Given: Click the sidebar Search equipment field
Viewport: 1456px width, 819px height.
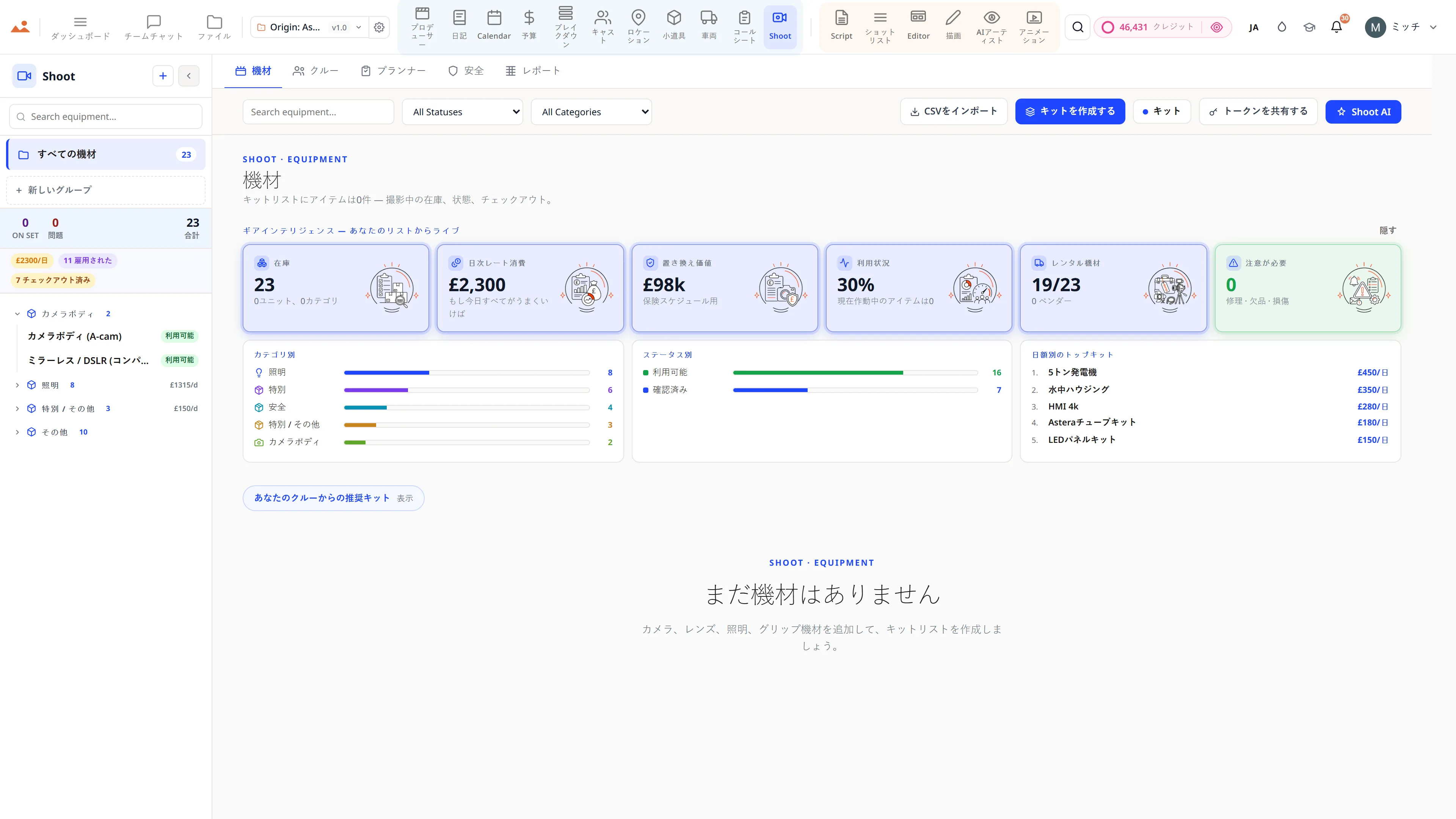Looking at the screenshot, I should 106,116.
